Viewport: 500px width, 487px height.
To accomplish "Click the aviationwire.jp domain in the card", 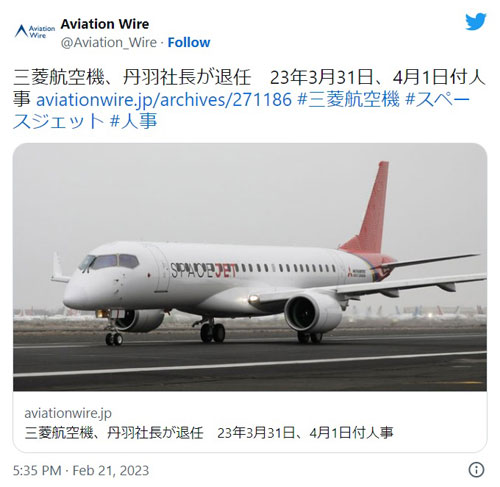I will point(68,413).
